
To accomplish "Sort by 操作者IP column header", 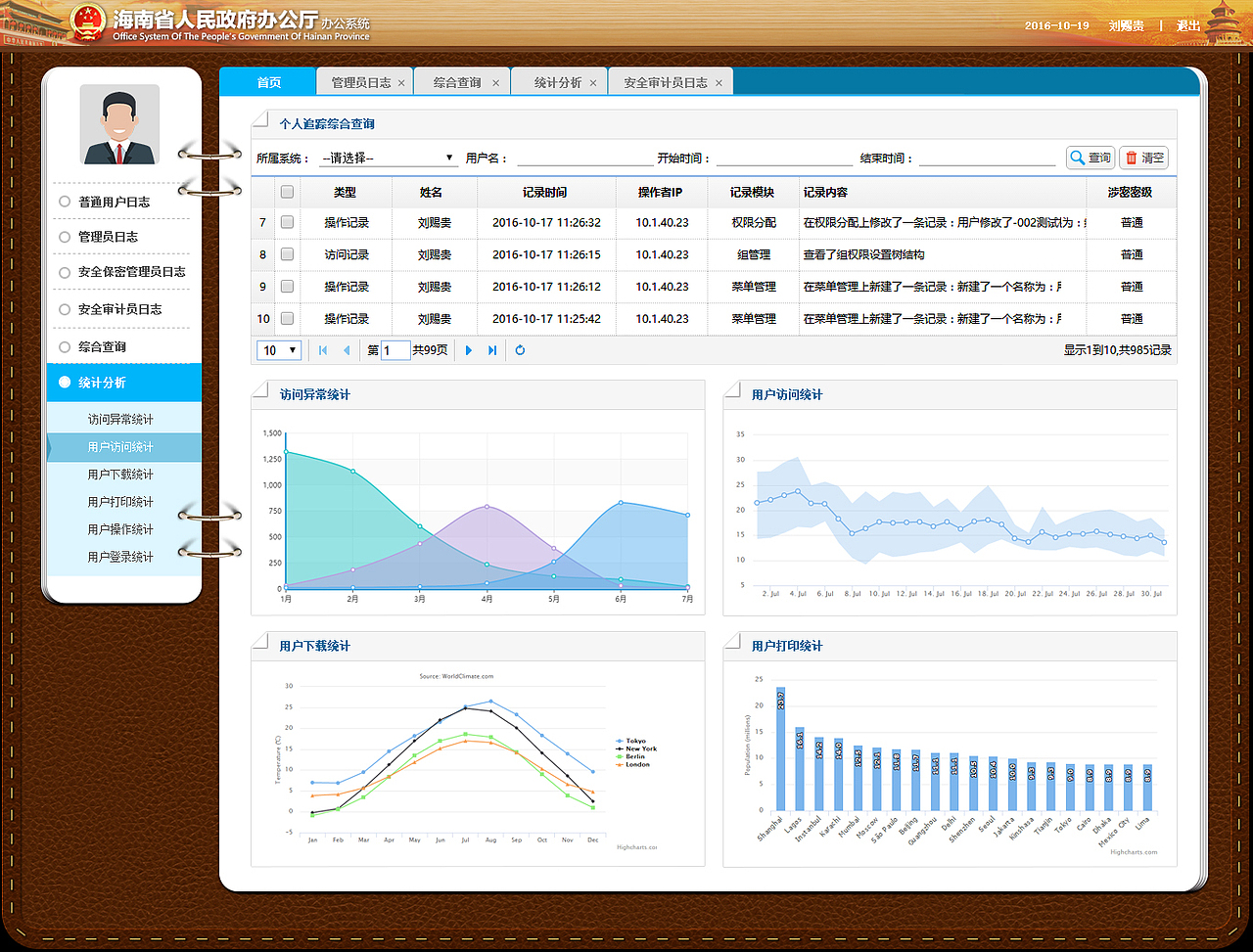I will tap(662, 193).
